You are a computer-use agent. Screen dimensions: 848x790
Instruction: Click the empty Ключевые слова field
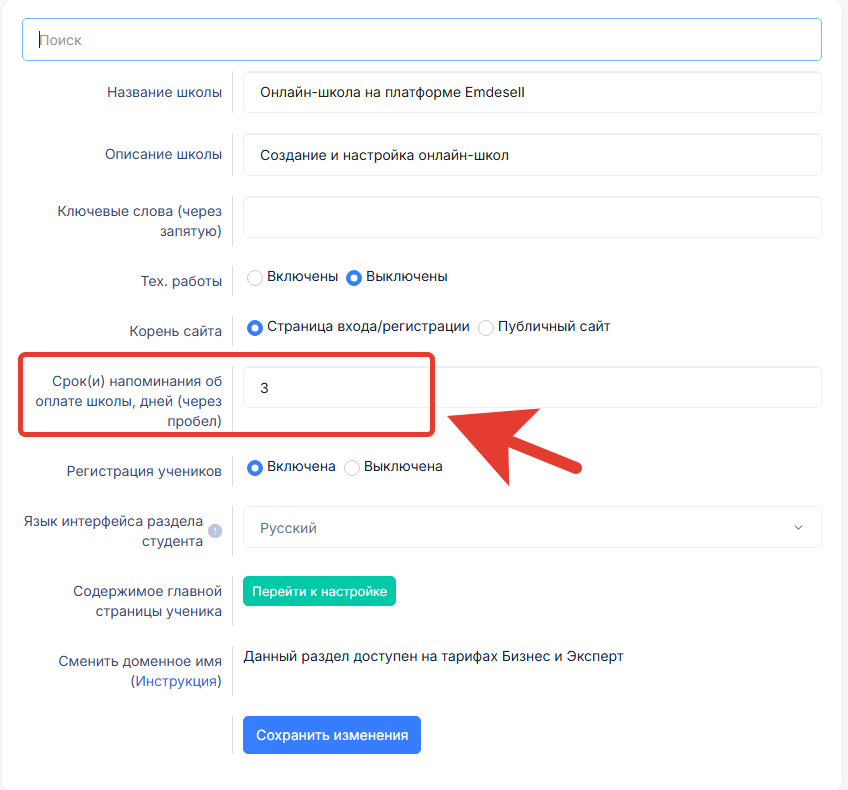point(532,217)
